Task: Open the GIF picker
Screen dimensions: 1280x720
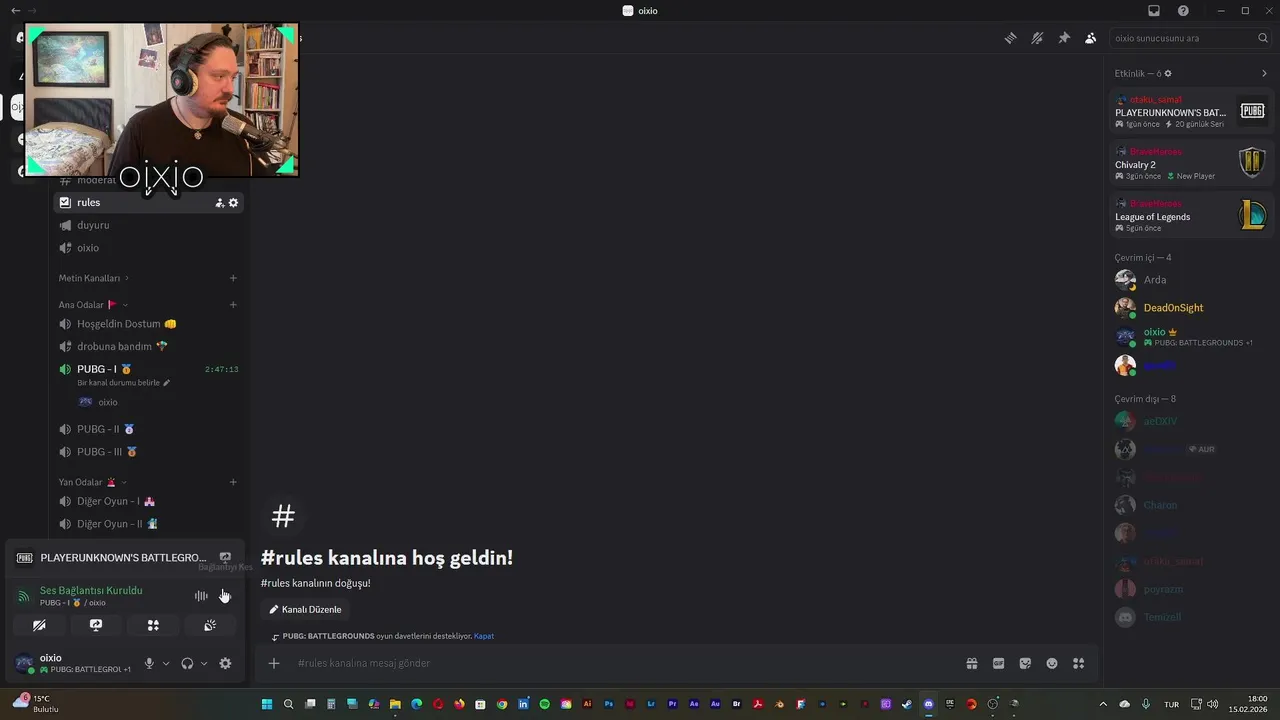Action: pyautogui.click(x=998, y=663)
